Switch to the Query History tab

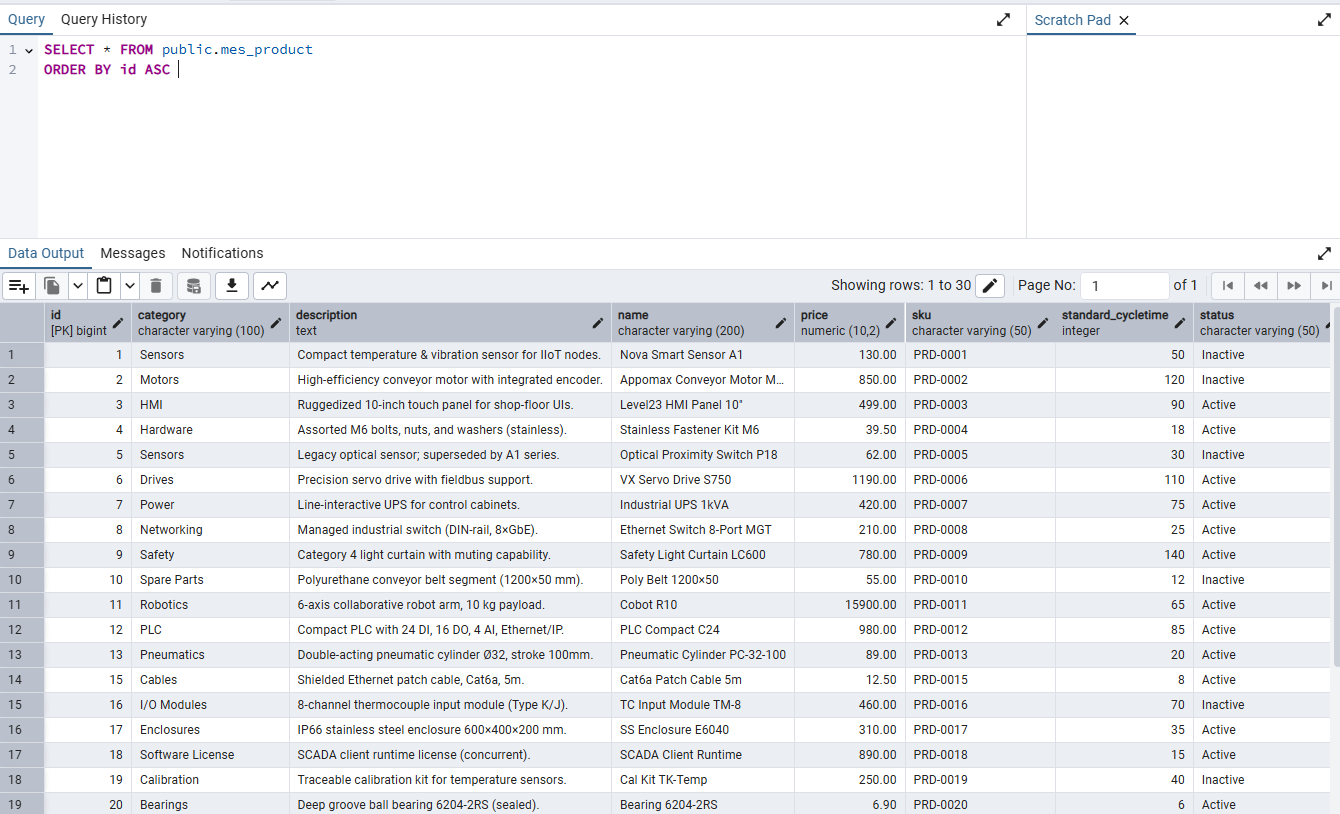click(x=104, y=20)
